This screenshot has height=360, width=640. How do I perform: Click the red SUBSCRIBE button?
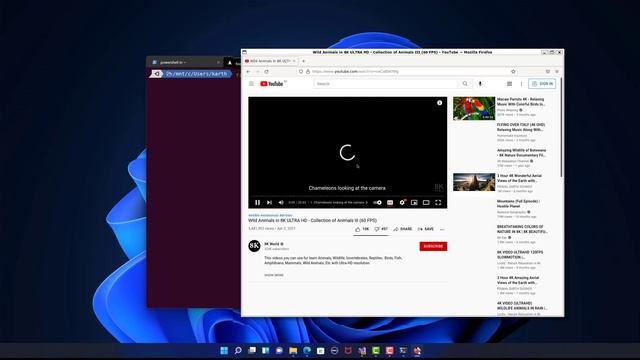pos(433,246)
